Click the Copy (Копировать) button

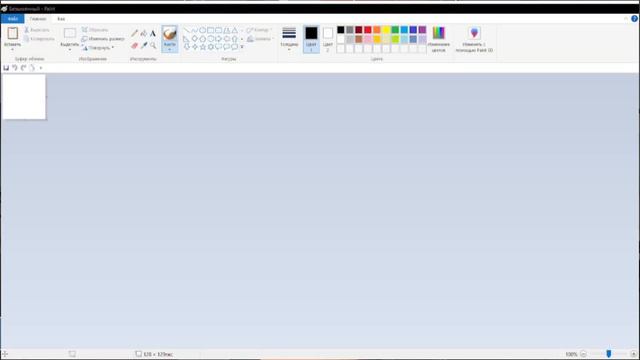pyautogui.click(x=39, y=39)
